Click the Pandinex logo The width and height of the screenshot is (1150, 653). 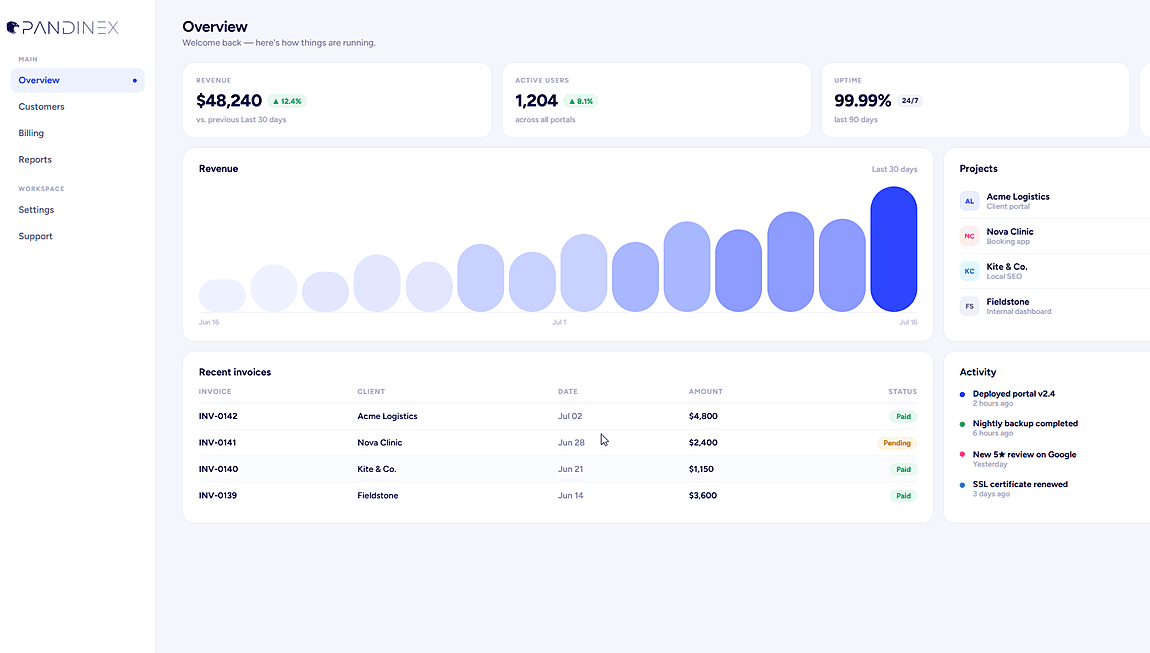pos(62,28)
